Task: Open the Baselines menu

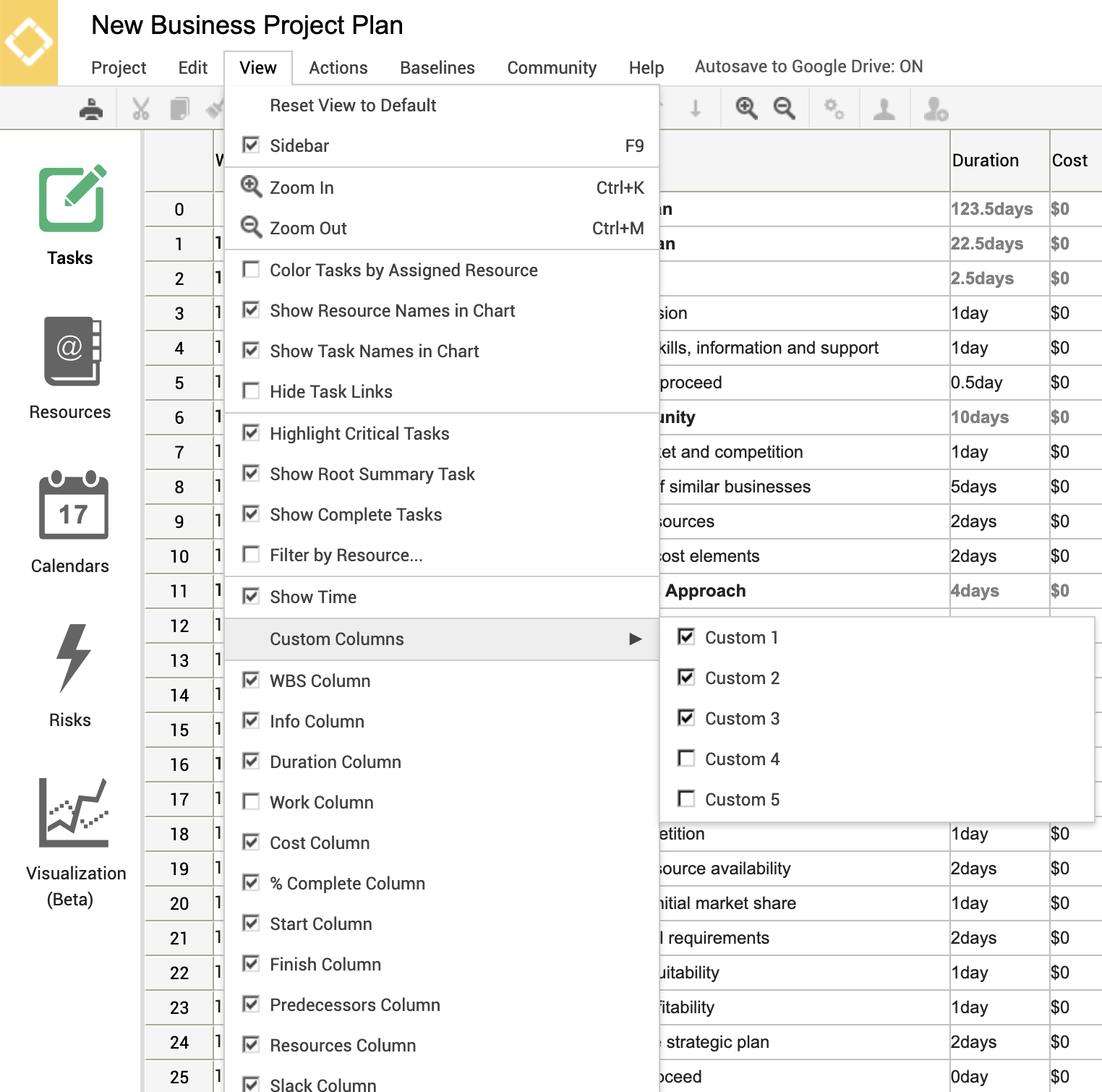Action: tap(437, 68)
